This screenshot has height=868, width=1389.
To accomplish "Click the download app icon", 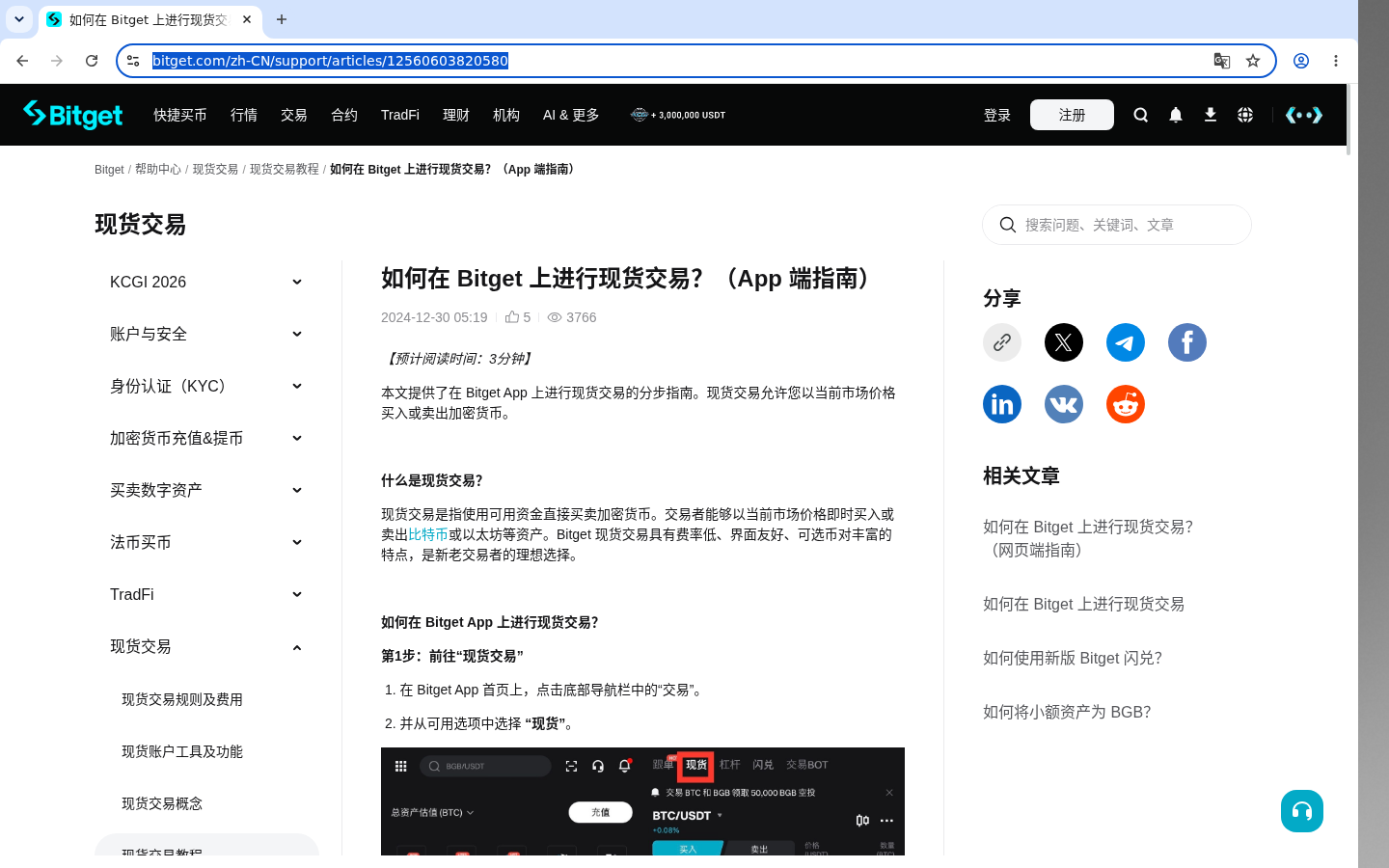I will pyautogui.click(x=1211, y=115).
